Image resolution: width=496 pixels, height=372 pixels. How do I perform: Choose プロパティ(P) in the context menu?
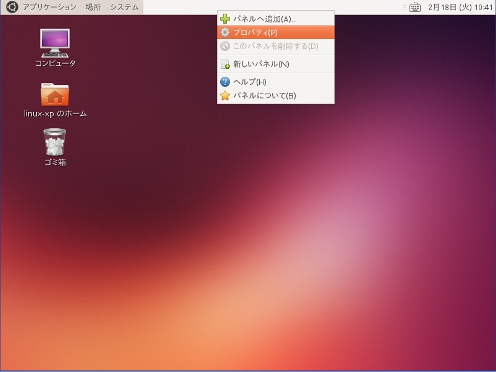276,32
